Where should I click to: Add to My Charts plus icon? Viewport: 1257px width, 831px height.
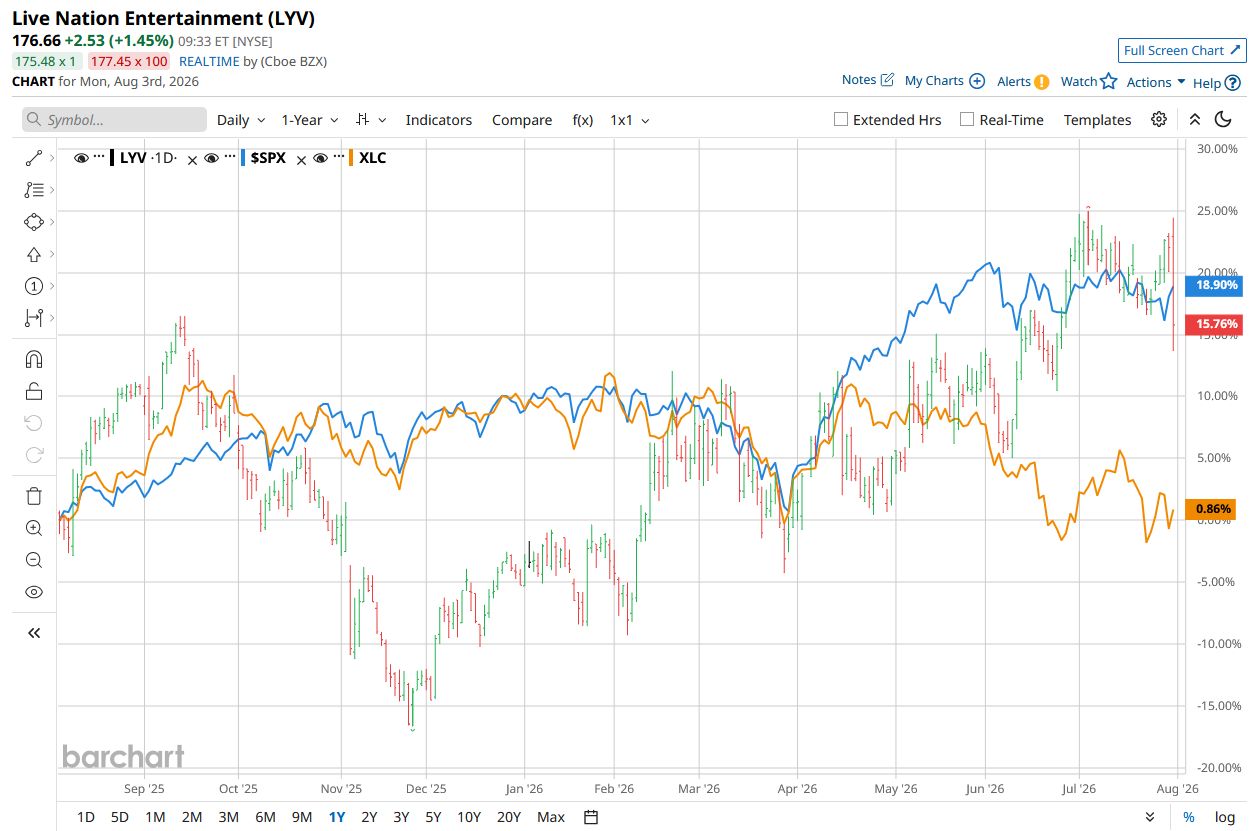point(977,81)
